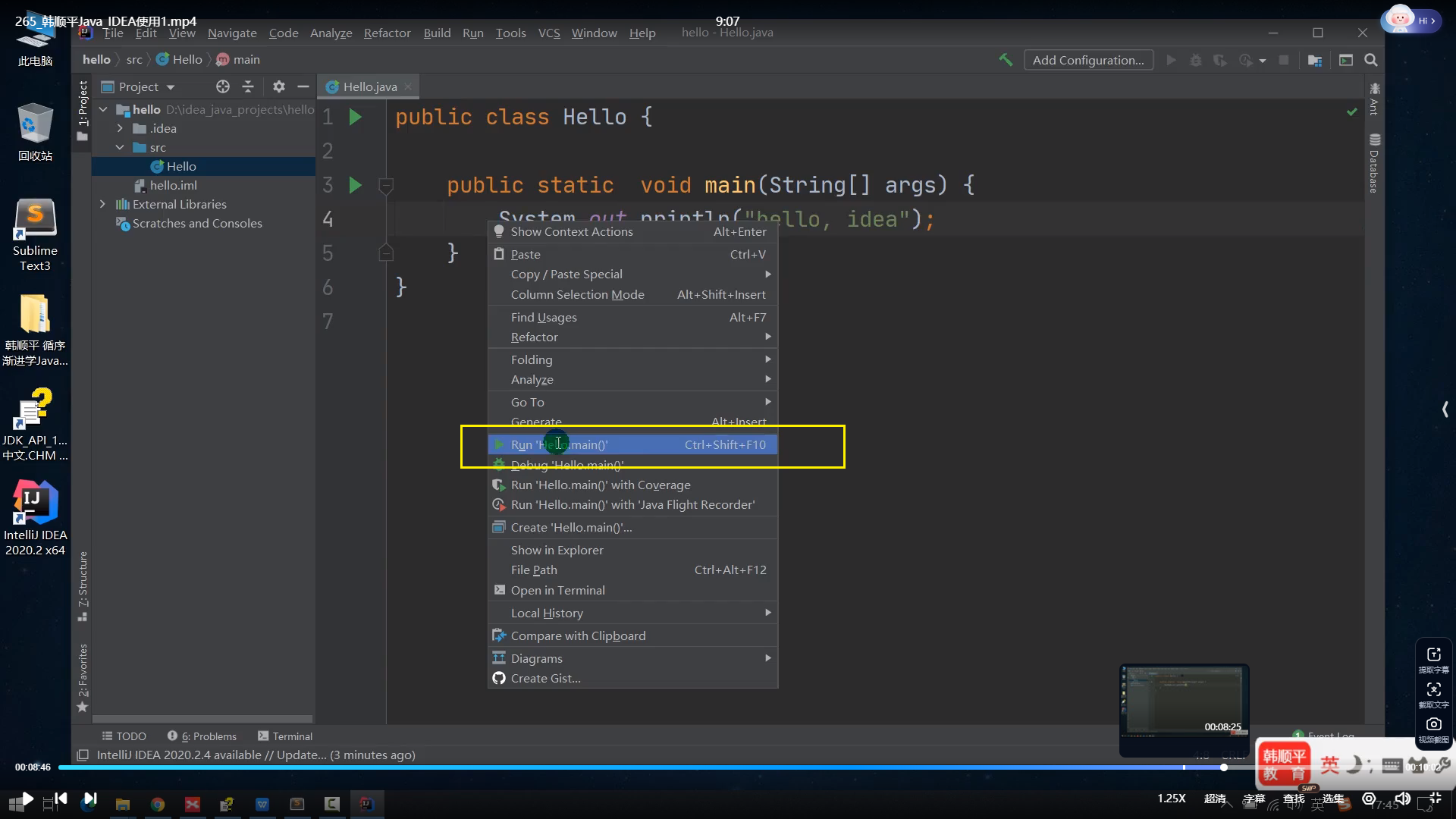This screenshot has width=1456, height=819.
Task: Open the Terminal tool window button
Action: pyautogui.click(x=285, y=736)
